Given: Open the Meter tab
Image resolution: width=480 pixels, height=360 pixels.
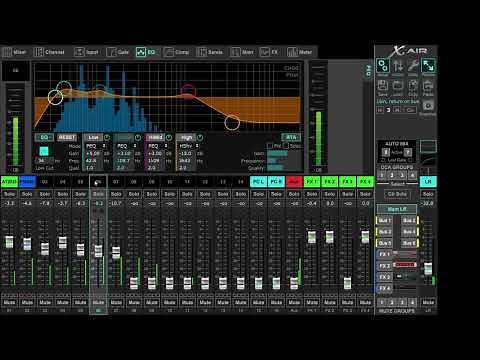Looking at the screenshot, I should tap(300, 52).
